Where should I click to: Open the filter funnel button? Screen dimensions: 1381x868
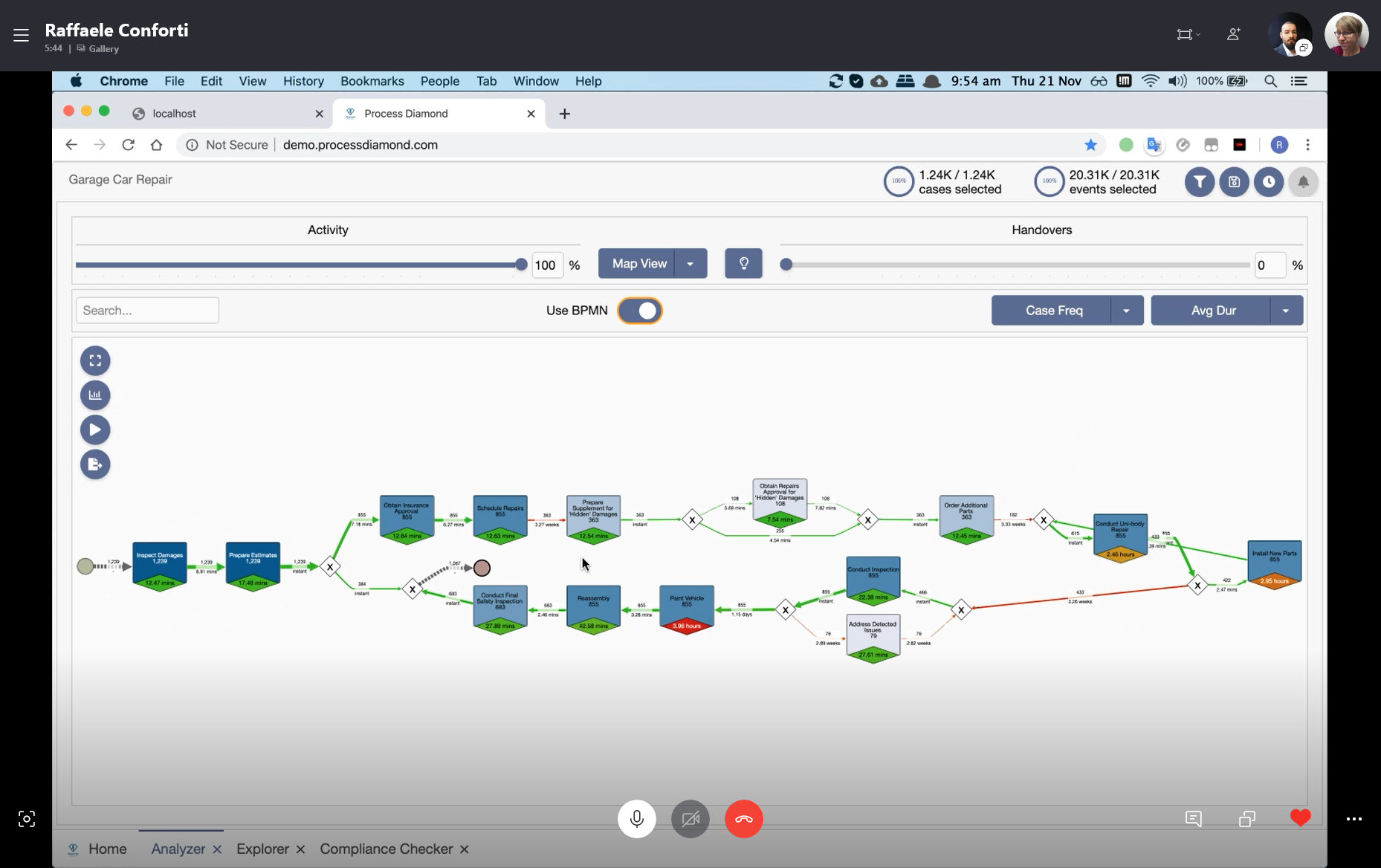1200,182
